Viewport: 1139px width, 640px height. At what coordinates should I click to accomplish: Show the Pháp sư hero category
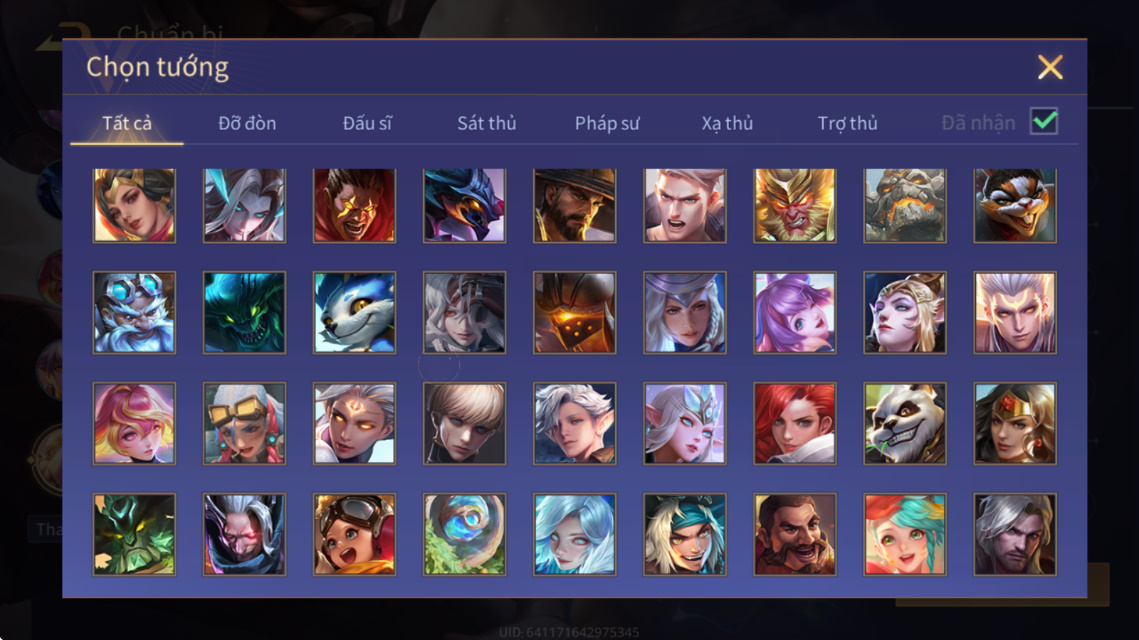[607, 123]
